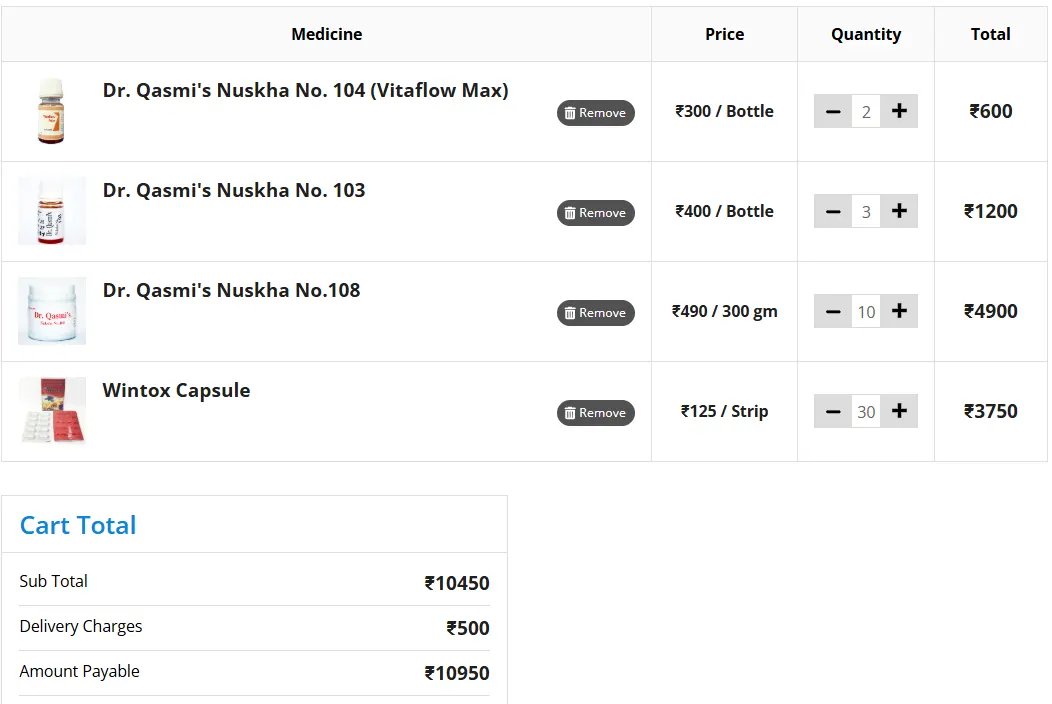1052x704 pixels.
Task: Open Wintox Capsule product thumbnail
Action: pos(51,411)
